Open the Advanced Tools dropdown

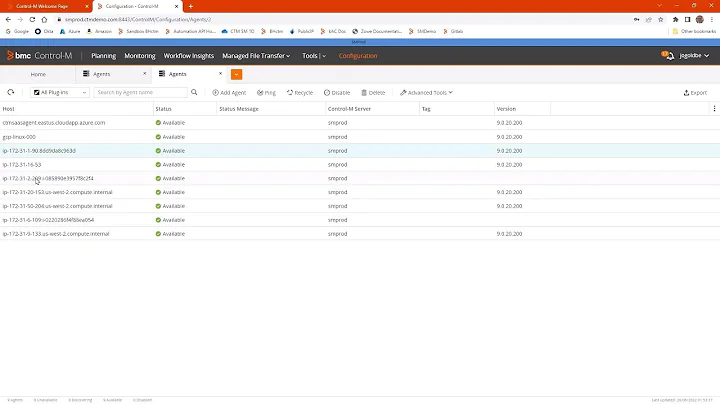[x=426, y=93]
